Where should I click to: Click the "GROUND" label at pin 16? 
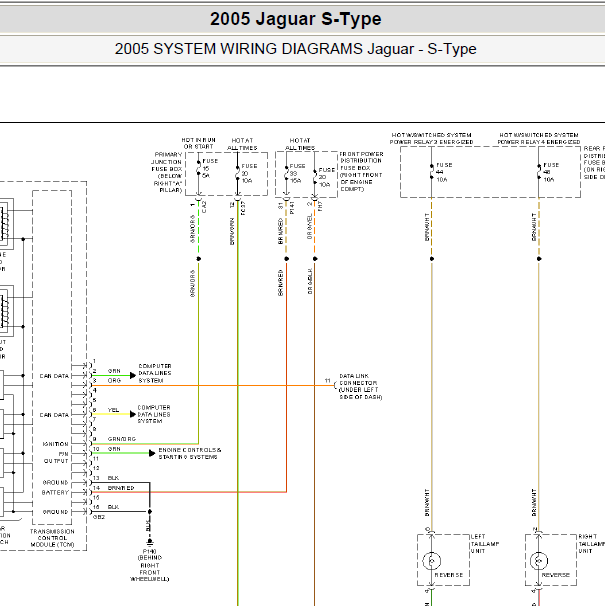(55, 512)
